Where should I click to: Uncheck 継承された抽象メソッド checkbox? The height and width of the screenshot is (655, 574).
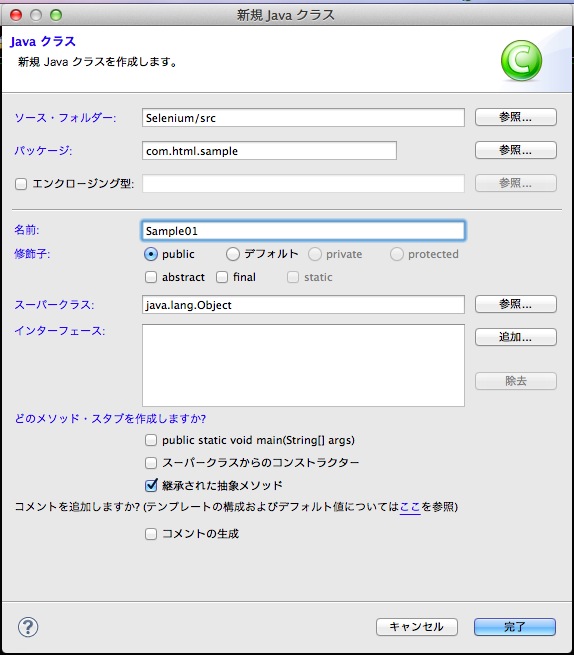click(x=151, y=485)
